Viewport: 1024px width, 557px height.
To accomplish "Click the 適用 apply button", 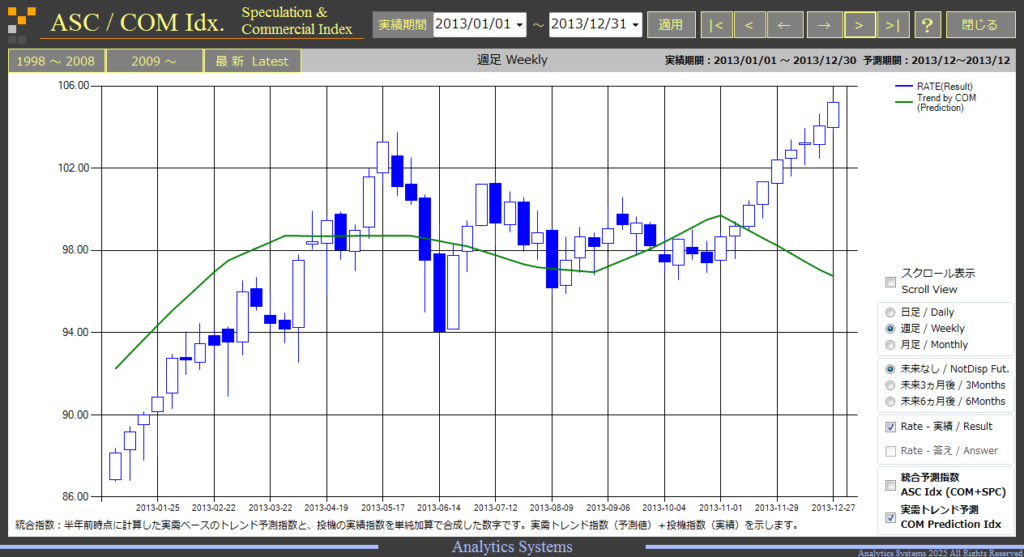I will pyautogui.click(x=671, y=25).
